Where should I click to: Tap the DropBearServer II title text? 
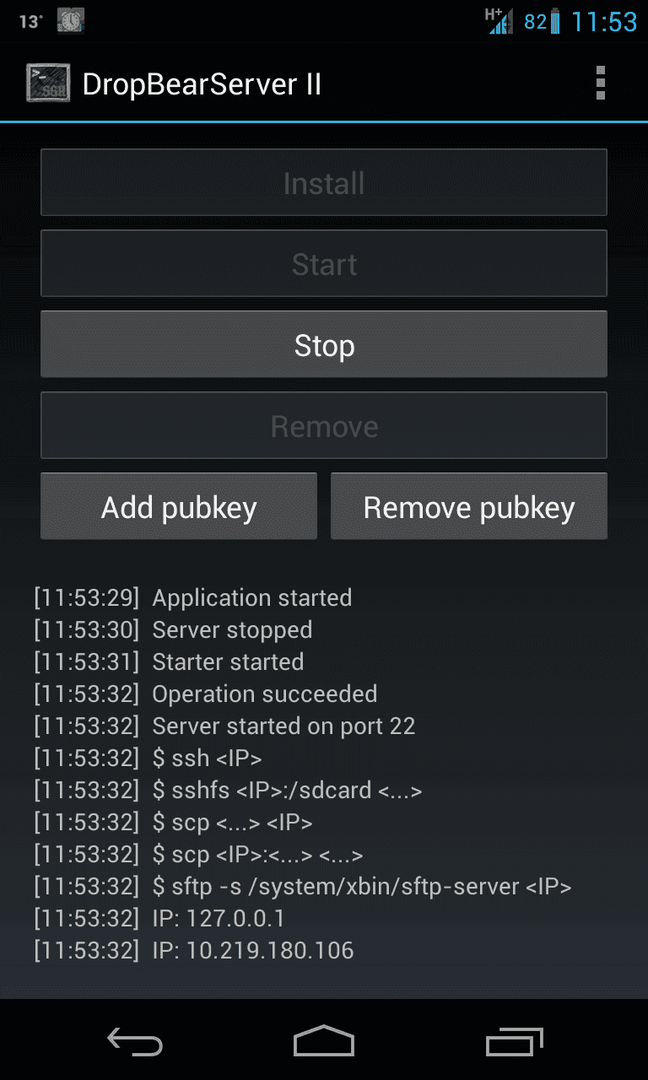[202, 85]
